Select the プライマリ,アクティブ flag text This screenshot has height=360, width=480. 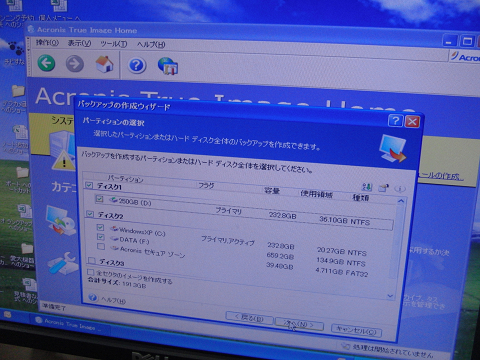228,240
